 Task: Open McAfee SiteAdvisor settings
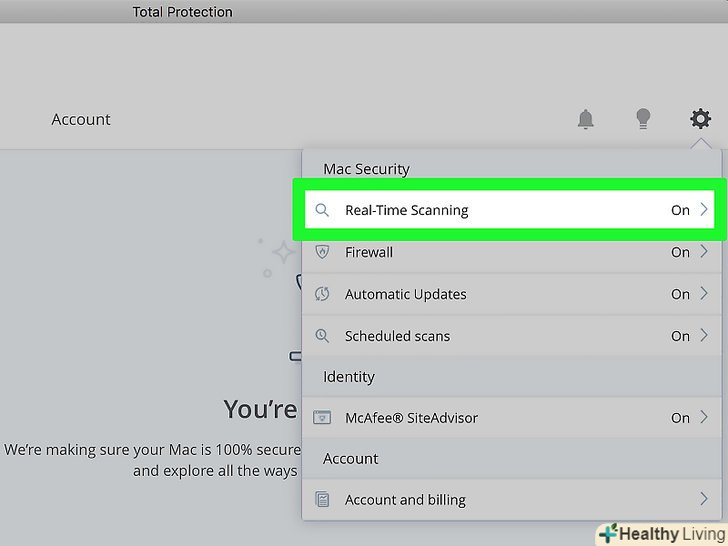411,418
